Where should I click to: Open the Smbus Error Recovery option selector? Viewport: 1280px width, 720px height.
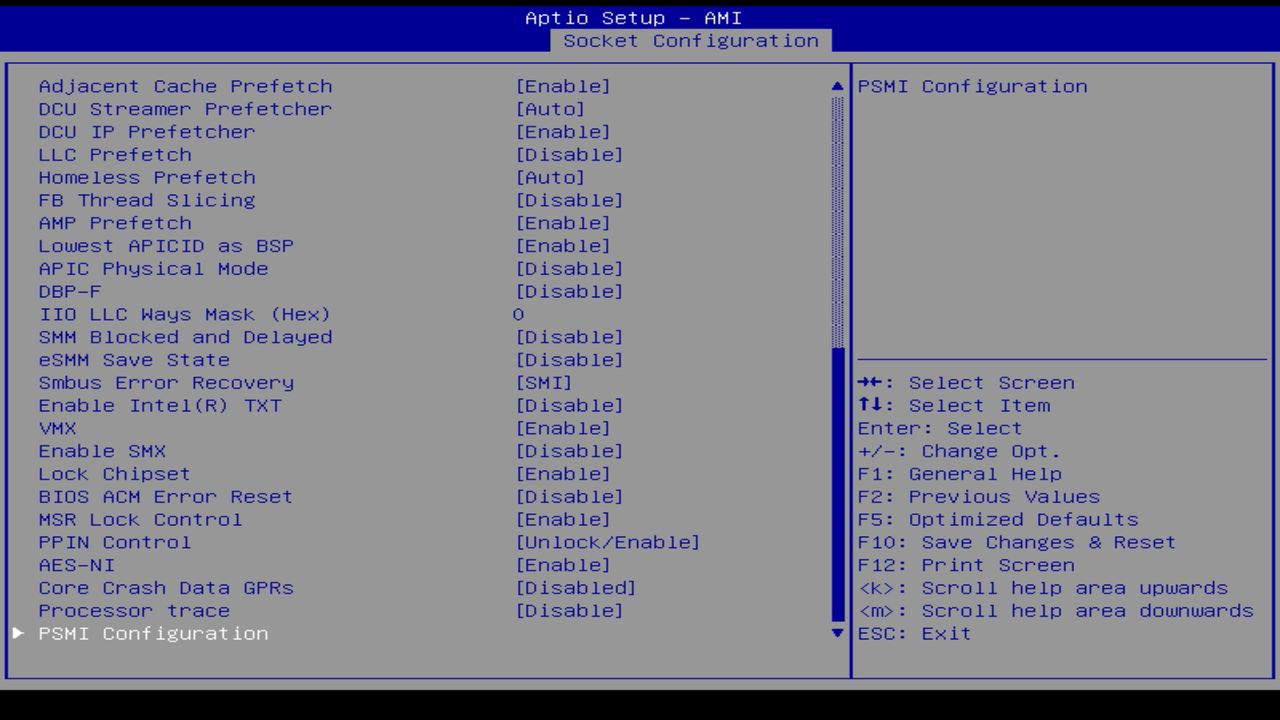point(544,382)
